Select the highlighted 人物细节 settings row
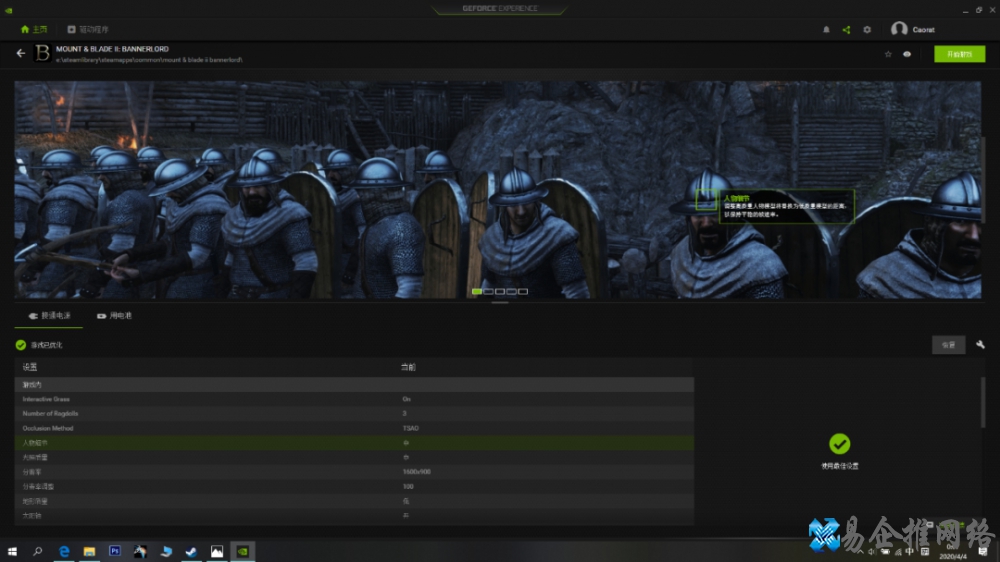Viewport: 1000px width, 562px height. 200,442
